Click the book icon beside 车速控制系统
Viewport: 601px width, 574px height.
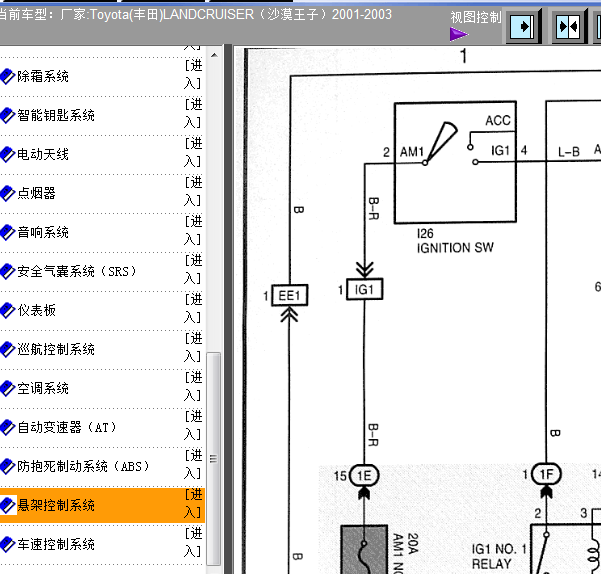tap(7, 544)
